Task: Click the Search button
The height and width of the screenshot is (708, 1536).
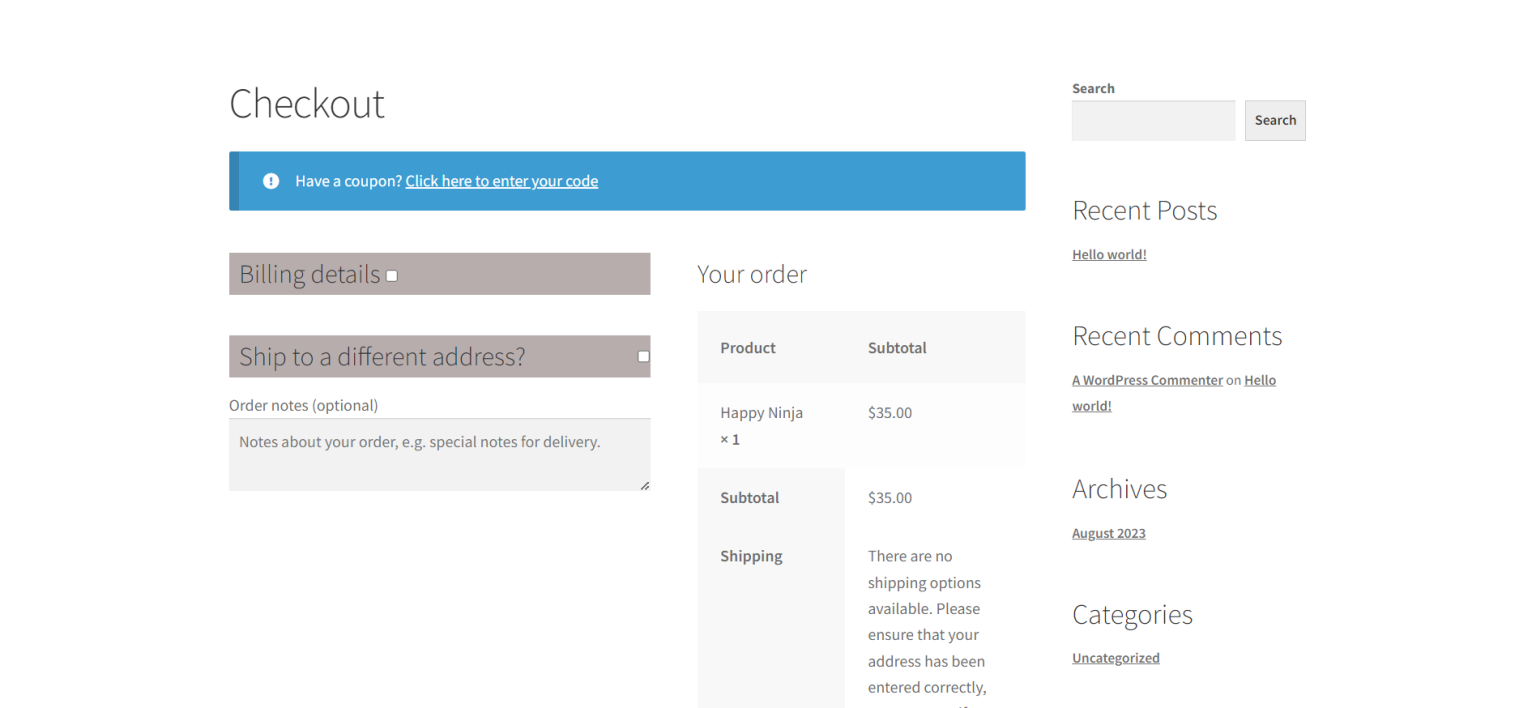Action: click(1275, 120)
